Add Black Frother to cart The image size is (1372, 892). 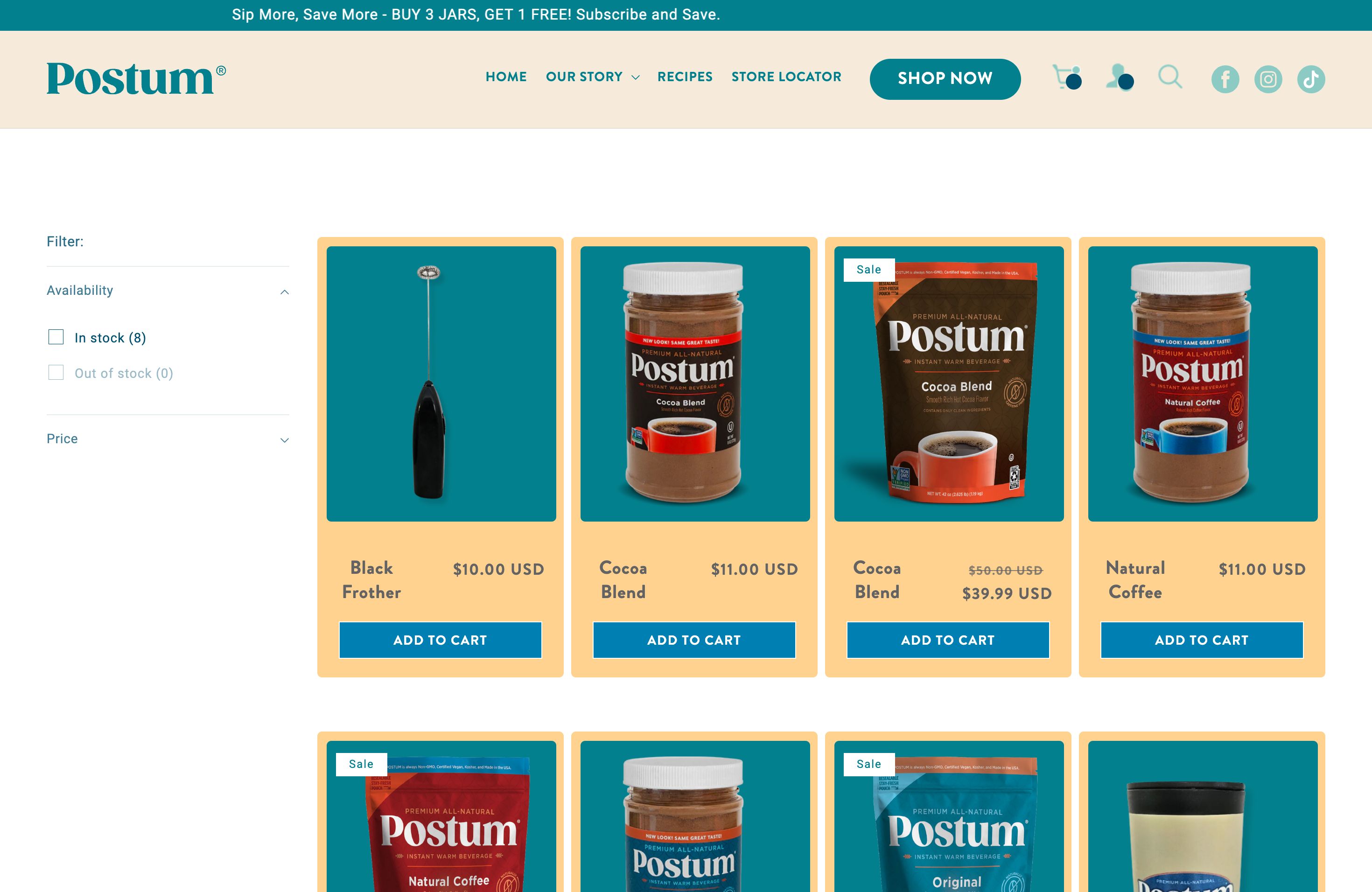[441, 640]
